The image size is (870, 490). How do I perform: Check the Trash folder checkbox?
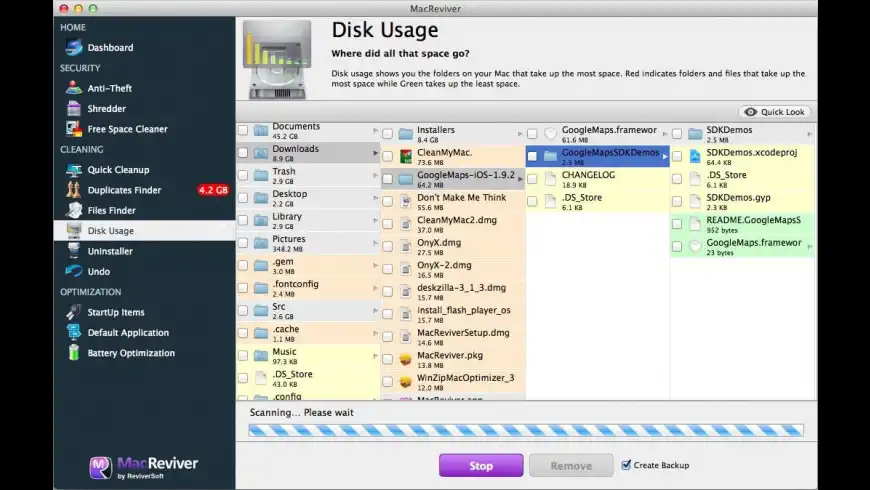(x=243, y=175)
